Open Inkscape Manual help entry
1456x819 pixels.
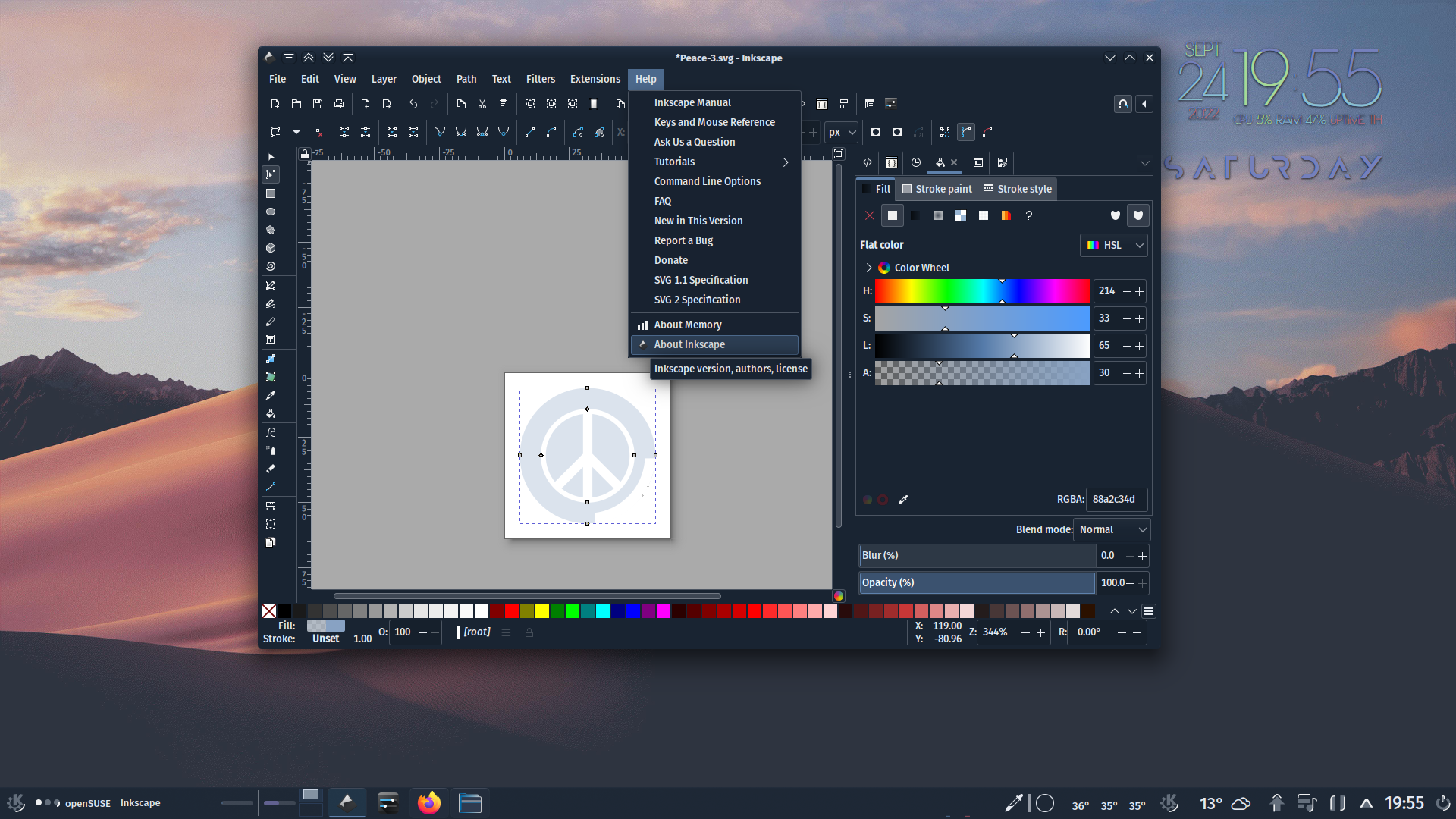(714, 102)
